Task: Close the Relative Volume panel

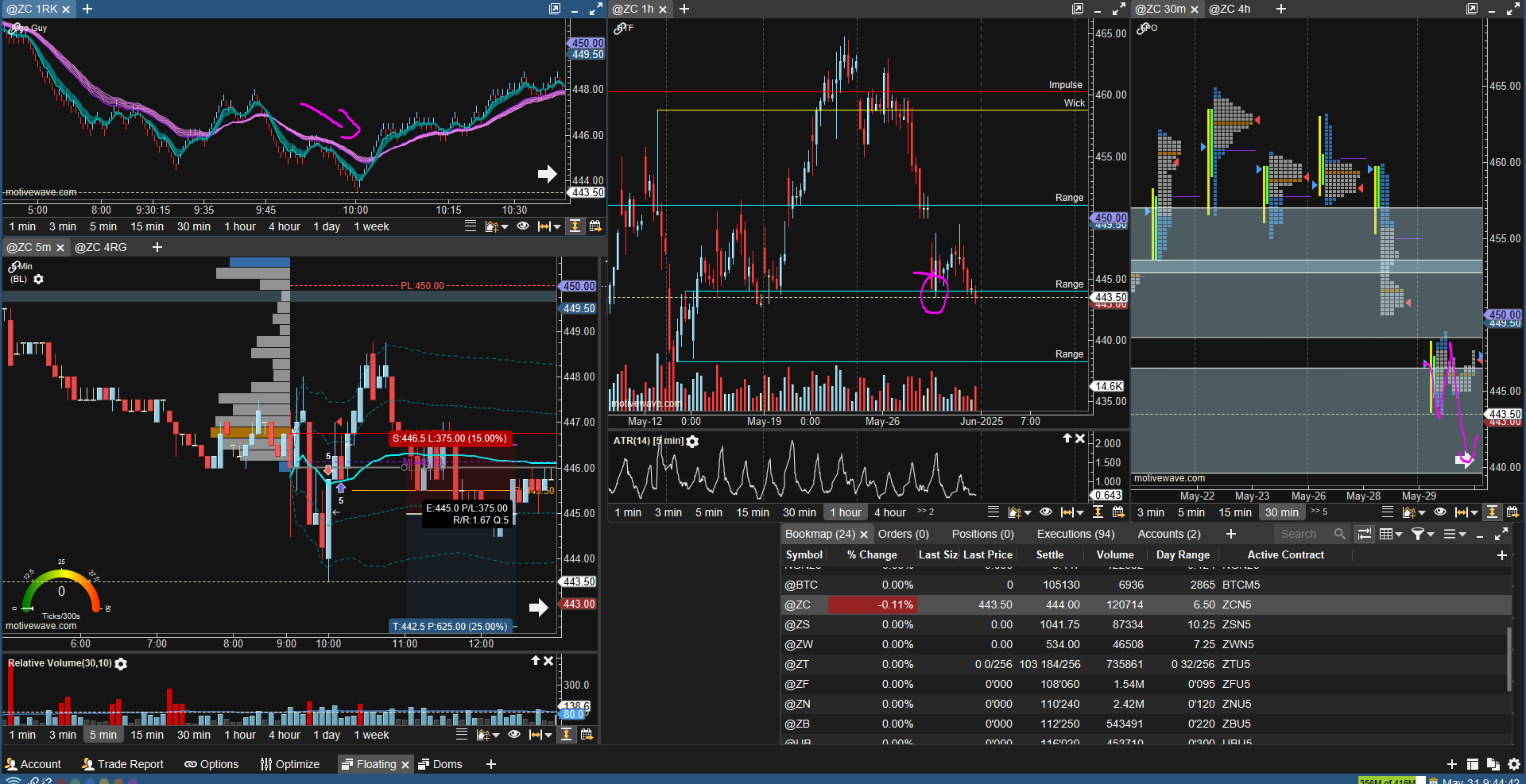Action: [x=548, y=661]
